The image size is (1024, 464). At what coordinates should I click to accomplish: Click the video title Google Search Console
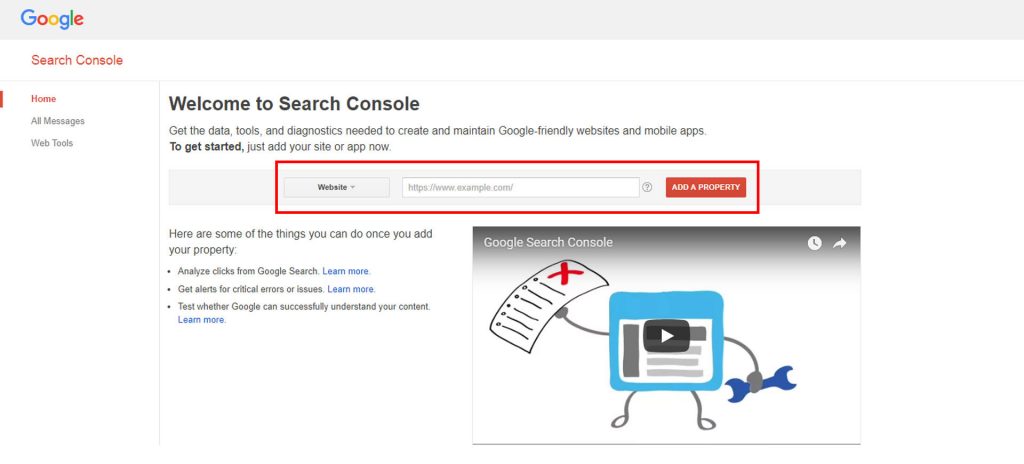[548, 243]
